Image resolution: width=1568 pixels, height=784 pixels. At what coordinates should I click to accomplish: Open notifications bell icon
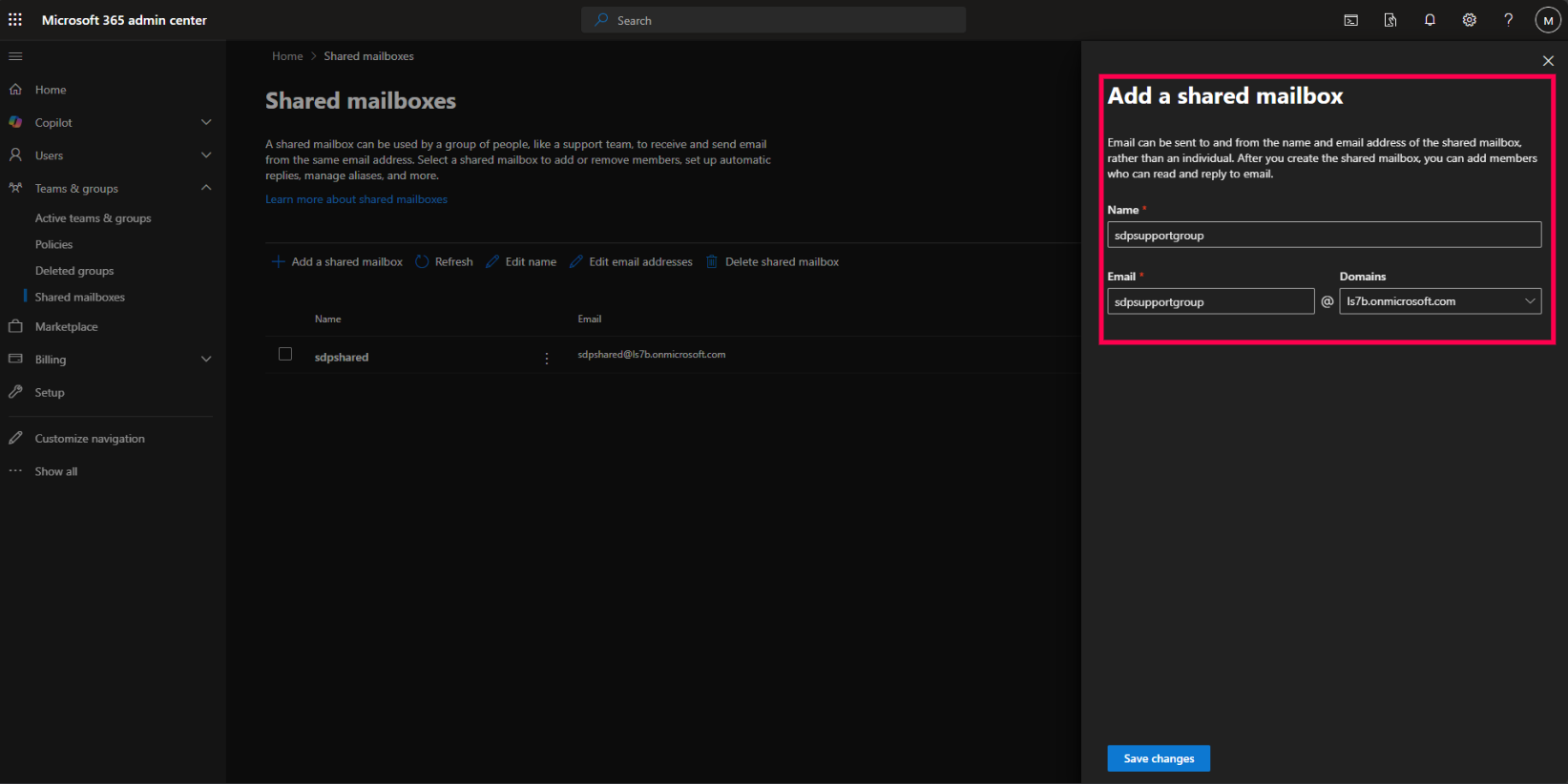[x=1430, y=20]
